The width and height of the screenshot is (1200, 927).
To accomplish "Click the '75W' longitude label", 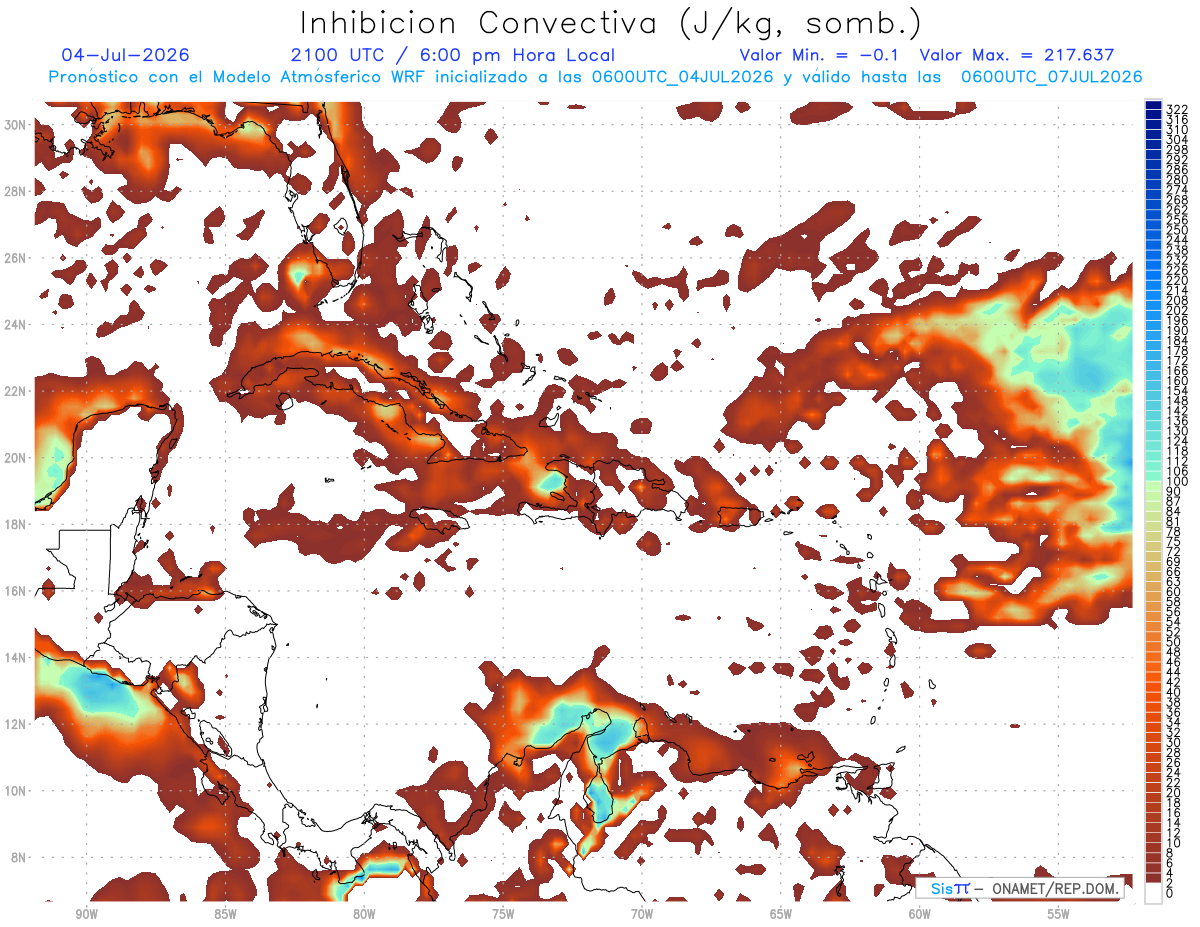I will point(503,914).
